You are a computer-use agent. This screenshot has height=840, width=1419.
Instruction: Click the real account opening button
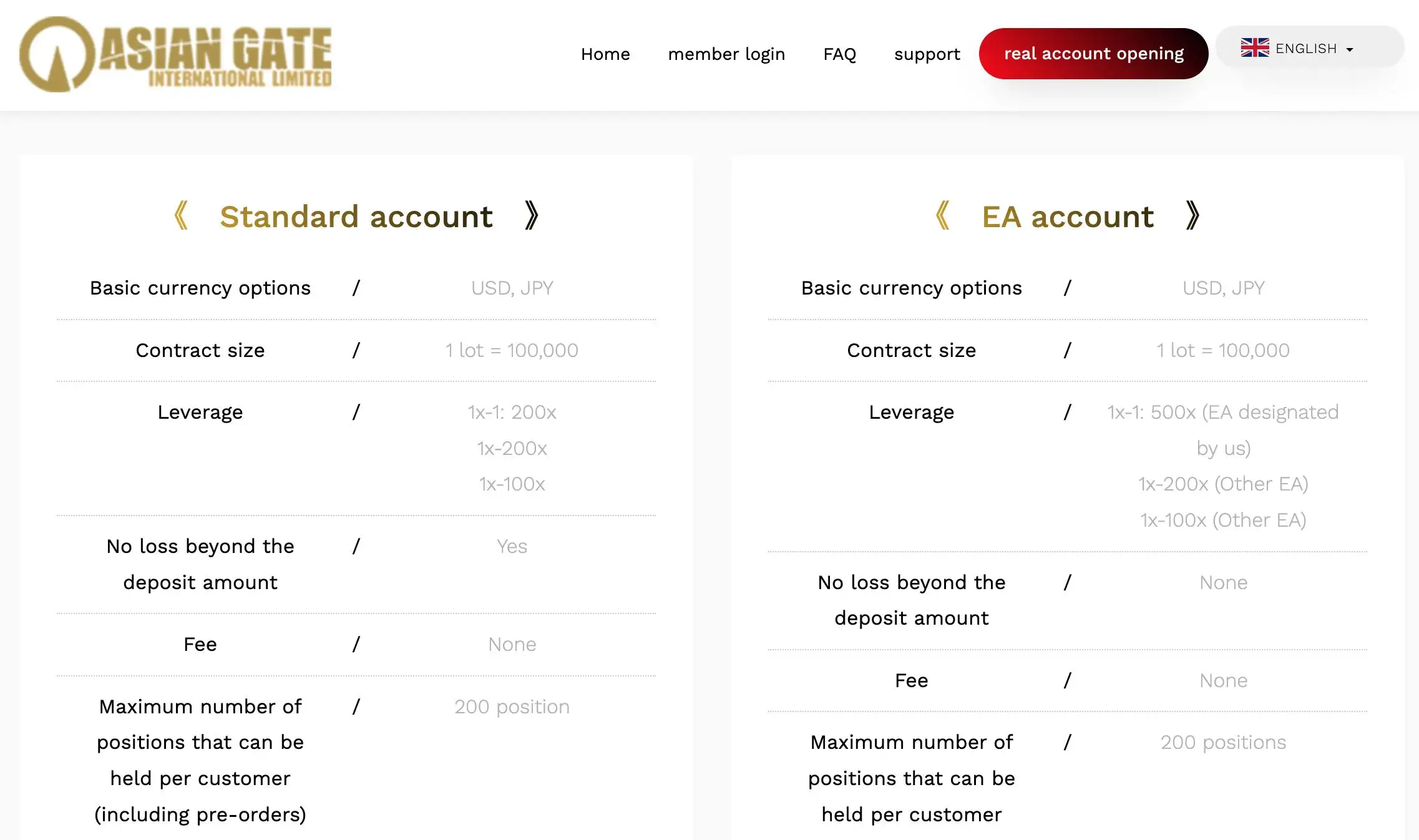pyautogui.click(x=1094, y=54)
